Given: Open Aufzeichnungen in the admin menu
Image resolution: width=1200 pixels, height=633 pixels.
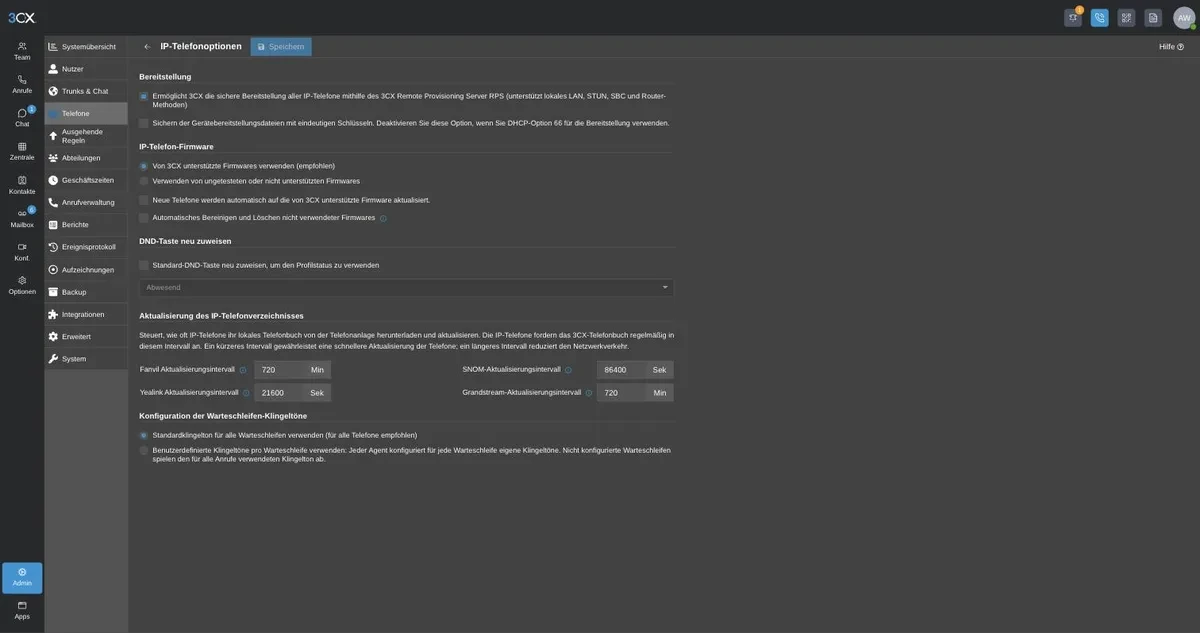Looking at the screenshot, I should click(86, 270).
